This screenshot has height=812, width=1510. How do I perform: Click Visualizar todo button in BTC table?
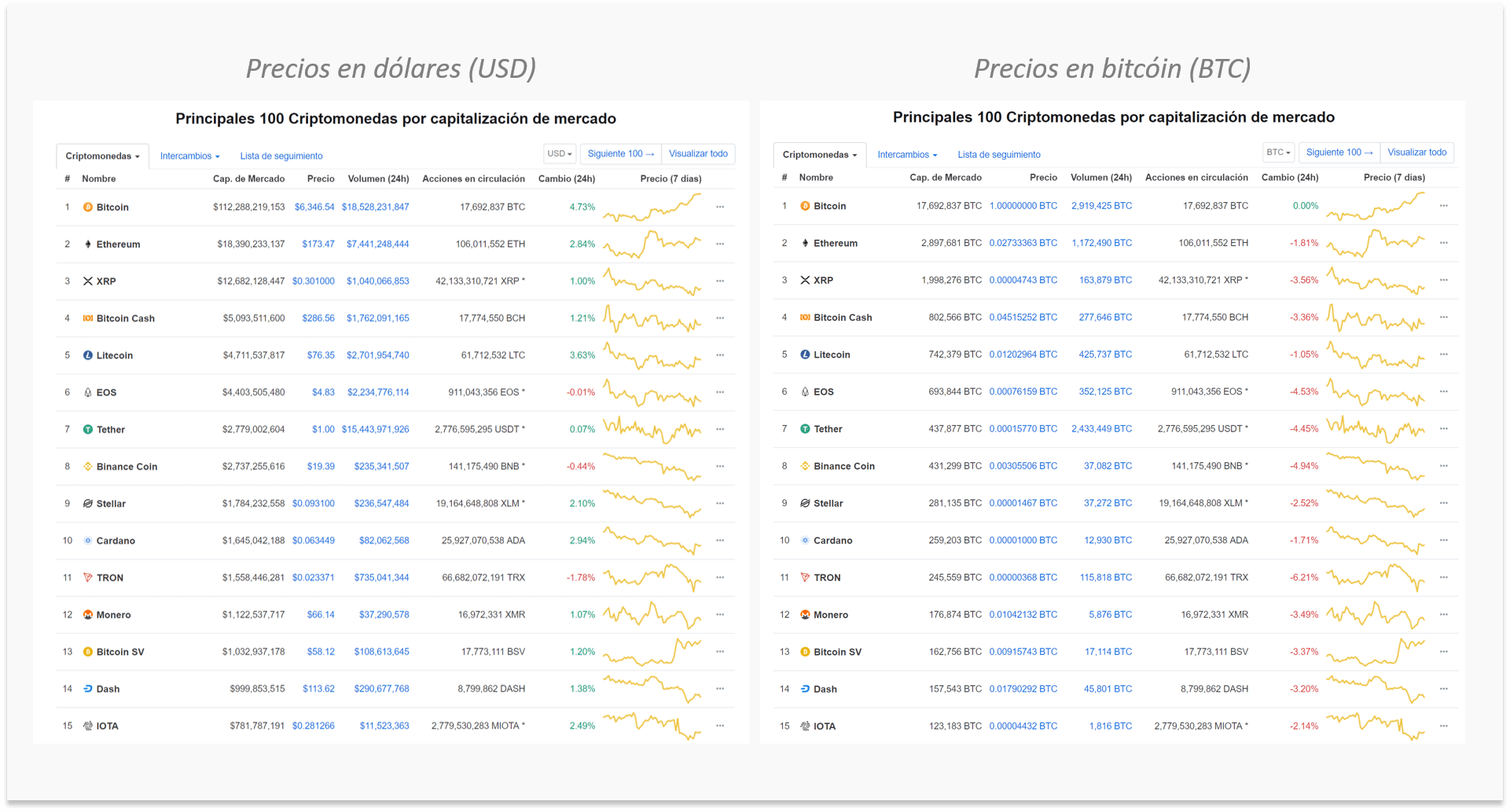click(x=1416, y=152)
